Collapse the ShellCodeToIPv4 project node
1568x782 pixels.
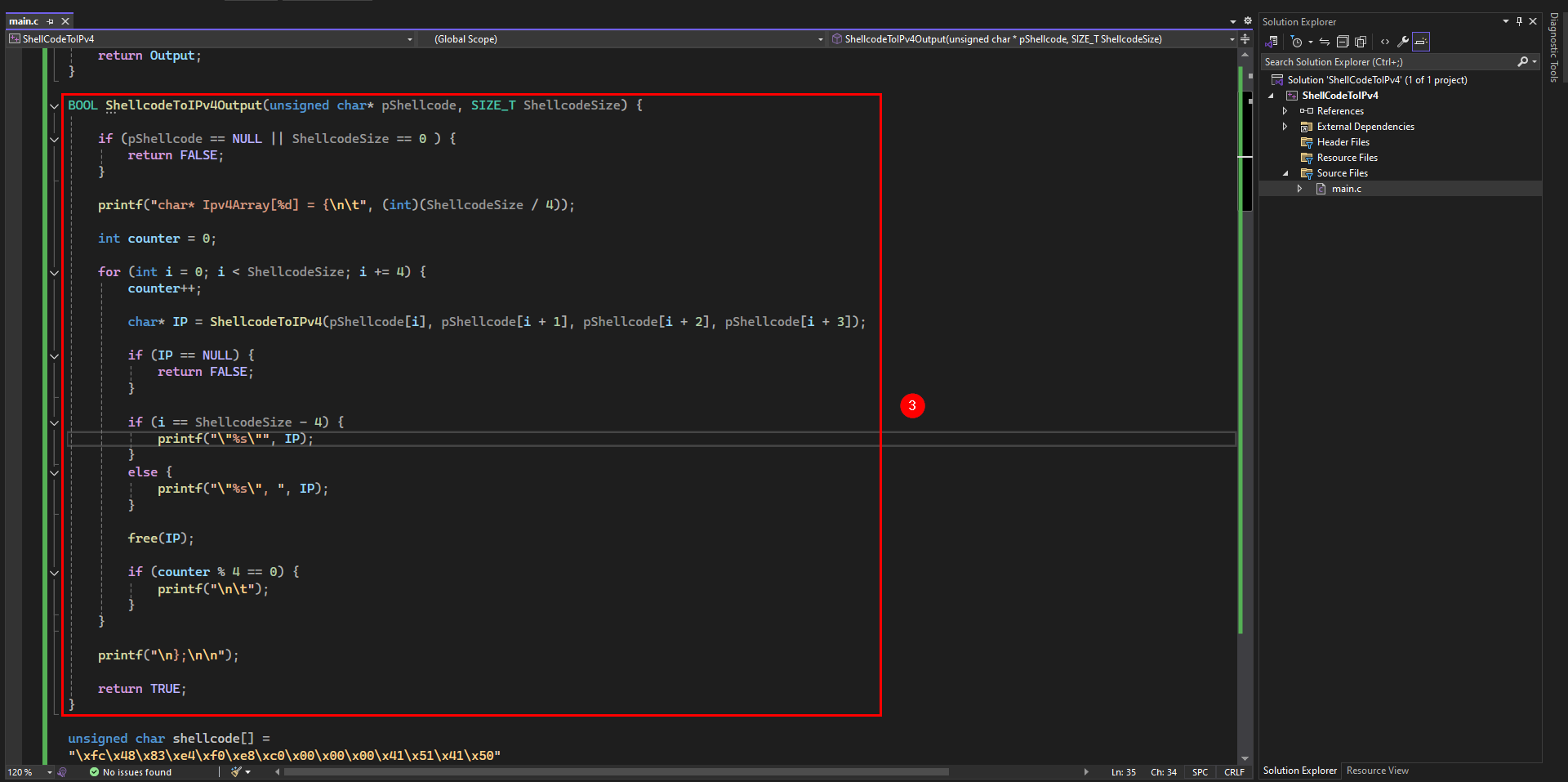pos(1271,96)
